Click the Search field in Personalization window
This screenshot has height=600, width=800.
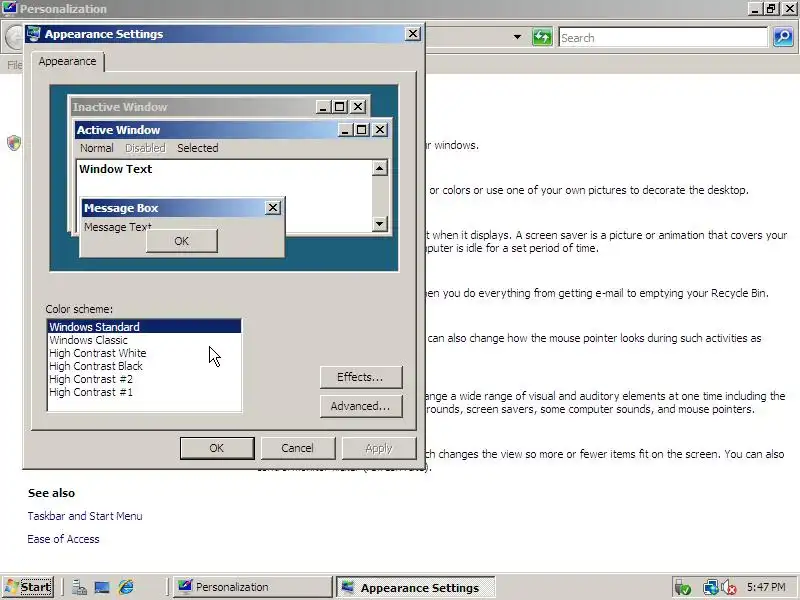[x=663, y=38]
